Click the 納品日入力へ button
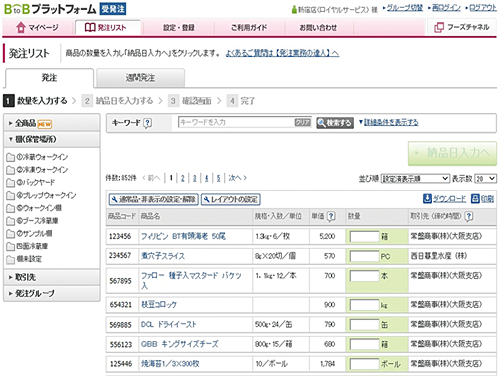This screenshot has width=500, height=376. (x=452, y=153)
